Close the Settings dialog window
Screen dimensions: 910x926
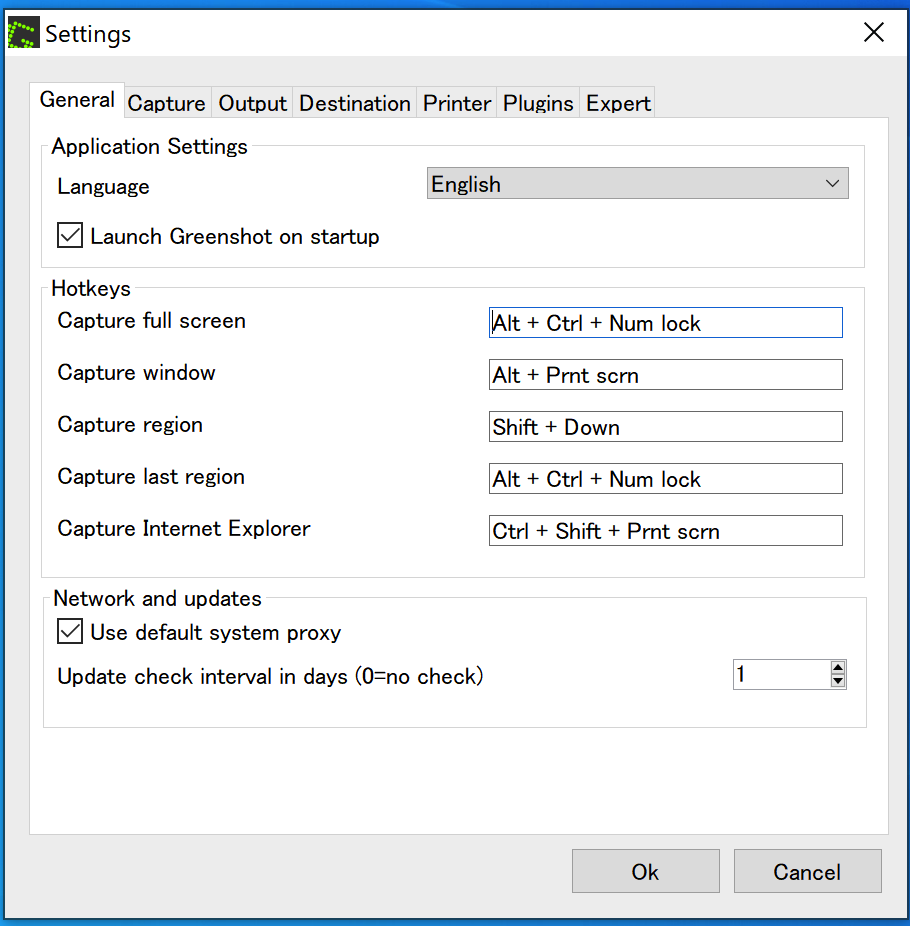pyautogui.click(x=873, y=33)
